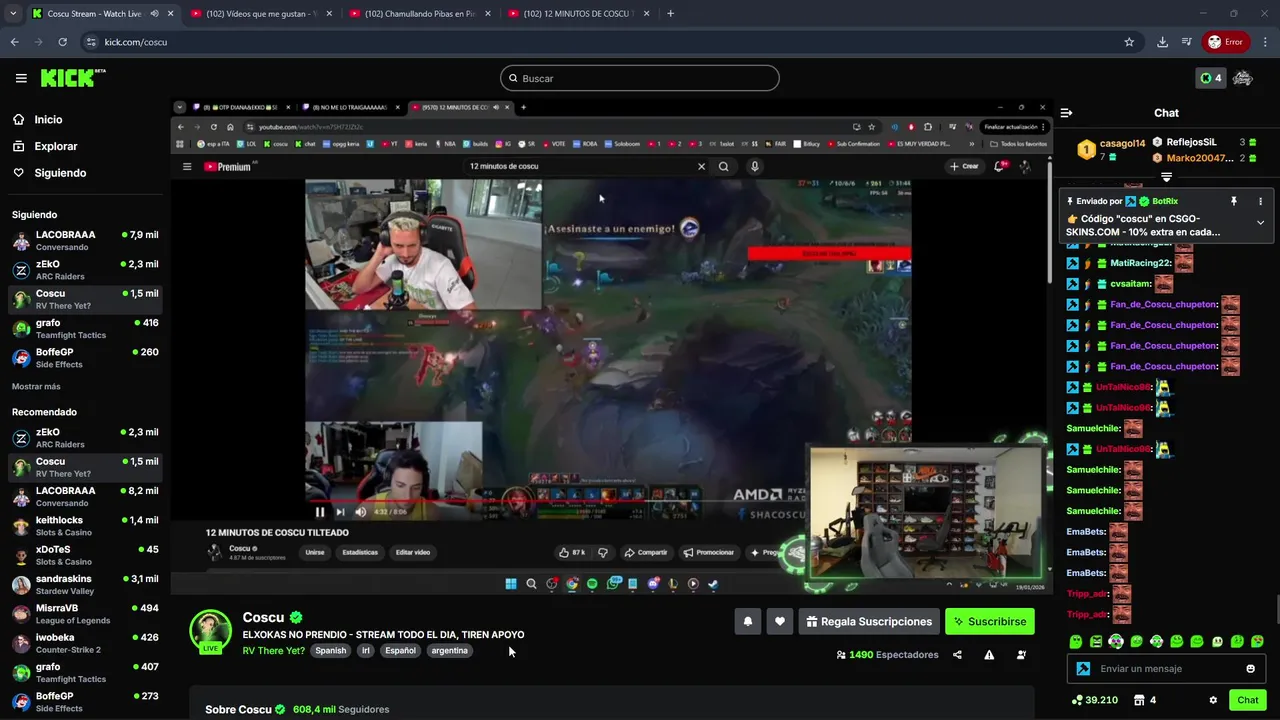Open keithlocks channel in the Recomendado list
Screen dimensions: 1280x720
85,526
